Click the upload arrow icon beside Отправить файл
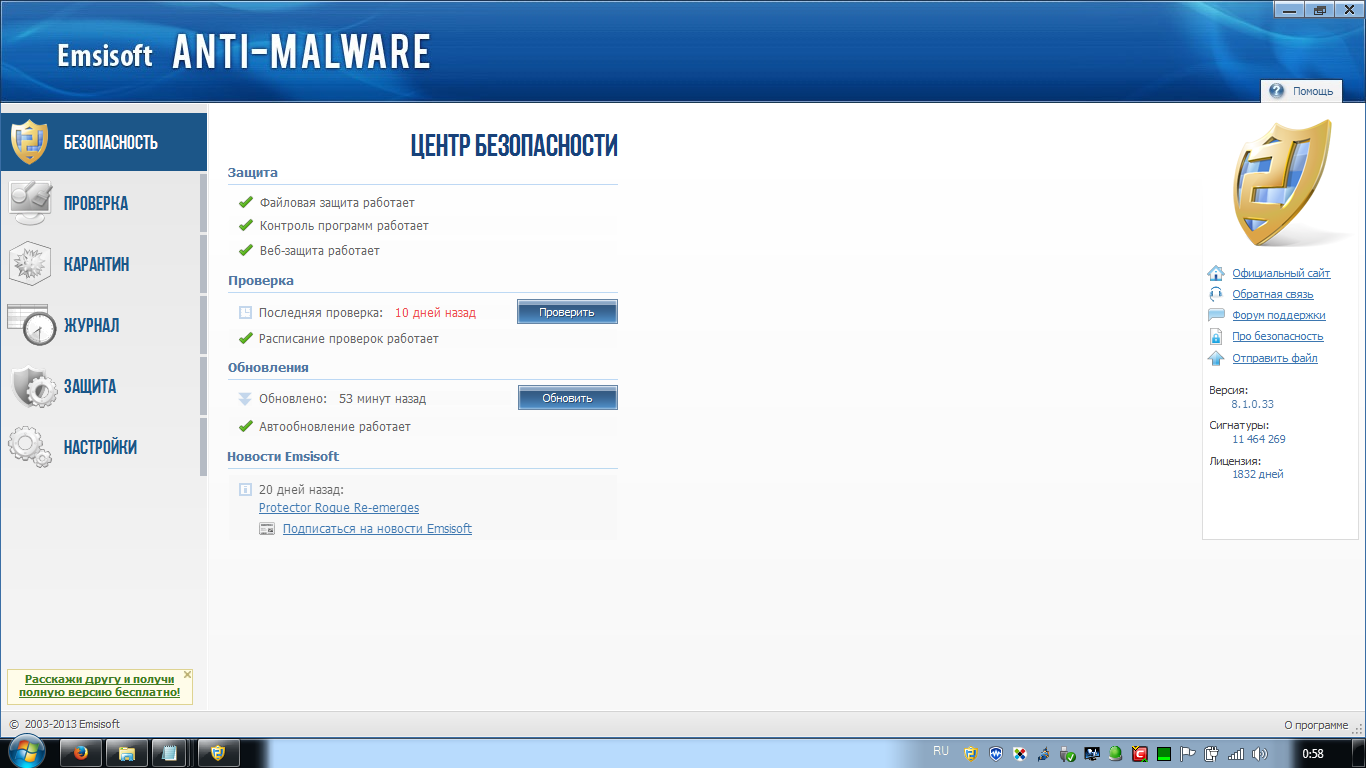 [x=1216, y=358]
